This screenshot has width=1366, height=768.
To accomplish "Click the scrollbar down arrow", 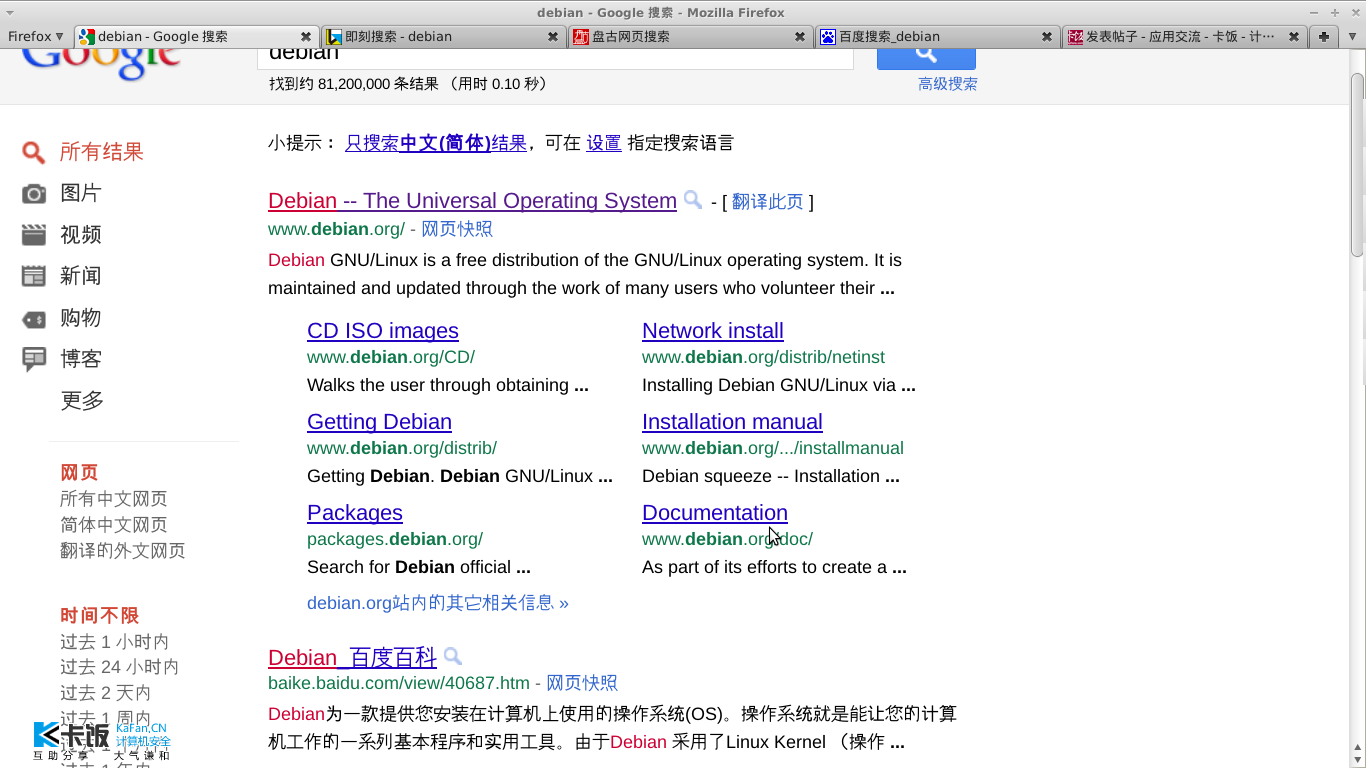I will coord(1357,759).
